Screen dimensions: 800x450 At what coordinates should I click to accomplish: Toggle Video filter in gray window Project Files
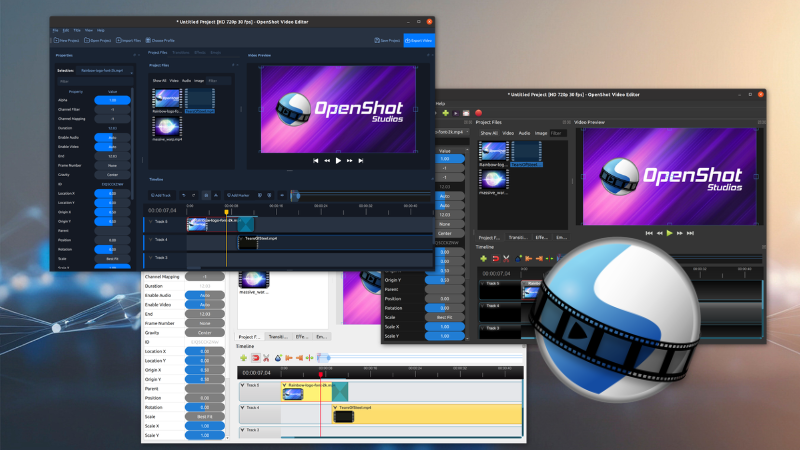tap(508, 133)
